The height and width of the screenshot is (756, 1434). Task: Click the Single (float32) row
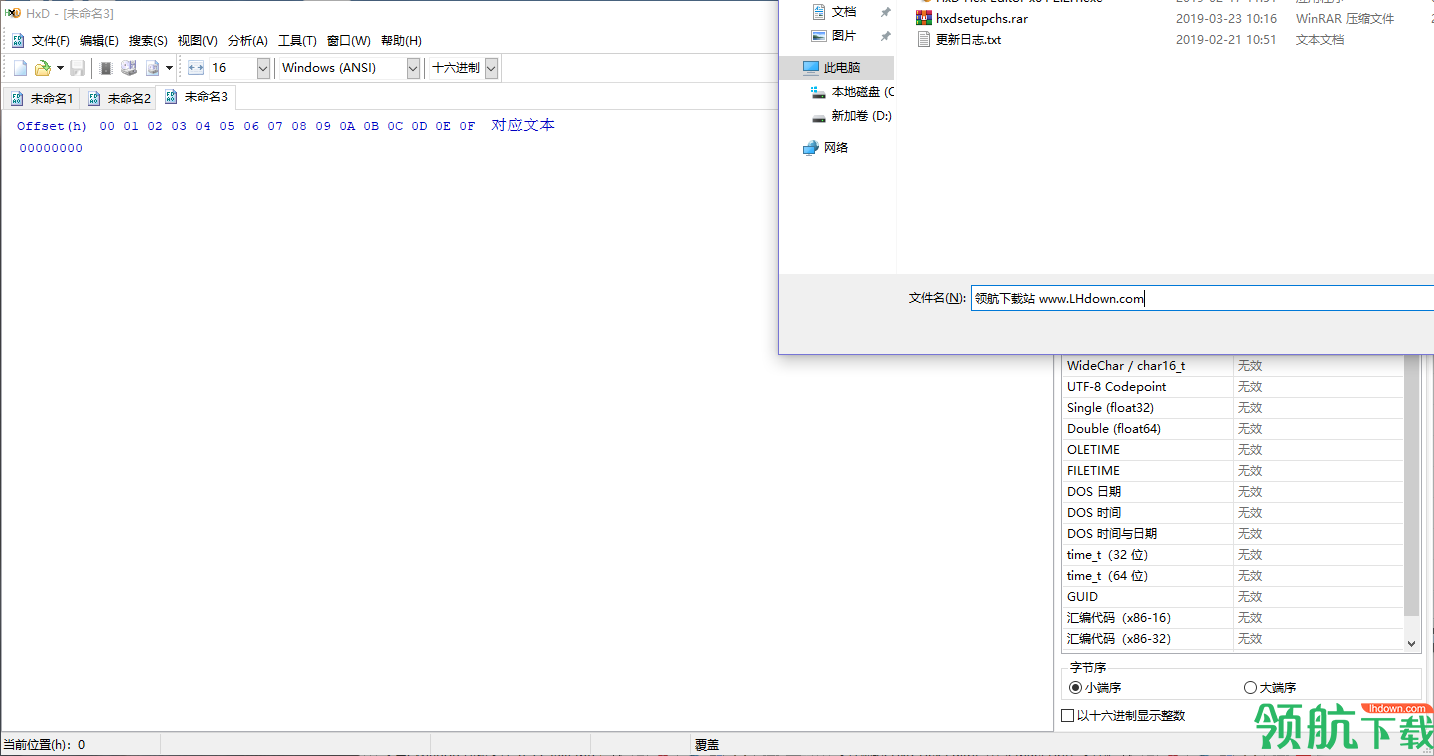(1232, 408)
